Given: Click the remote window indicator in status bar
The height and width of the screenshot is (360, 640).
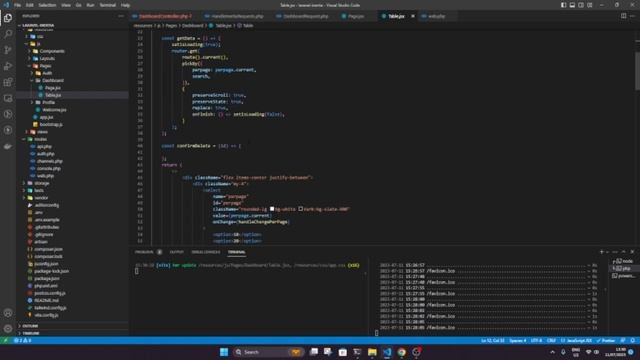Looking at the screenshot, I should [5, 340].
